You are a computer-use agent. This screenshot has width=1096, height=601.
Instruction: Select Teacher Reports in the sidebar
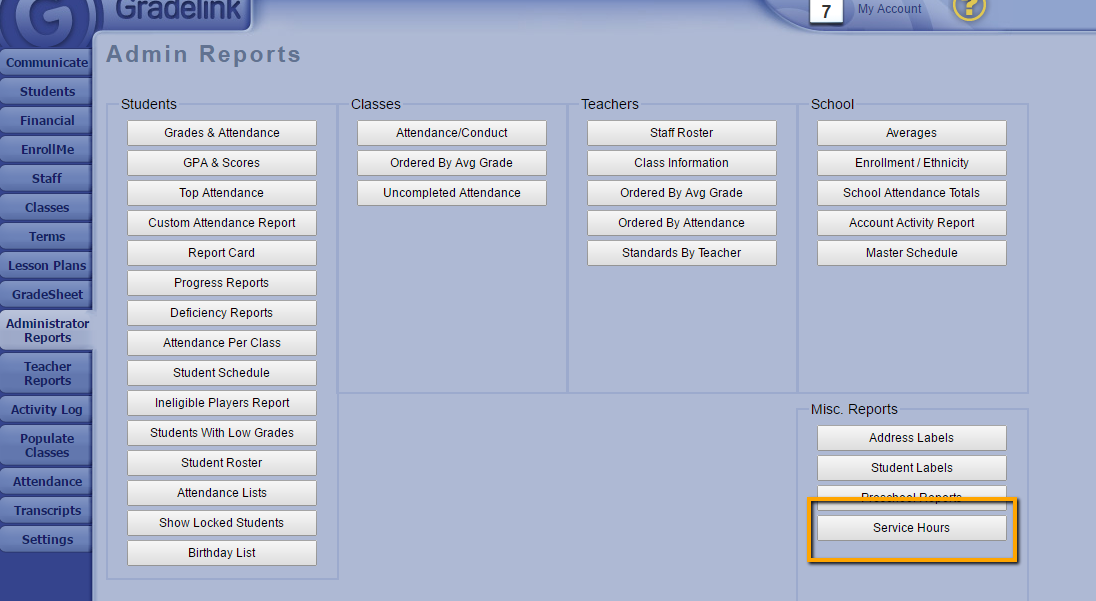point(47,373)
